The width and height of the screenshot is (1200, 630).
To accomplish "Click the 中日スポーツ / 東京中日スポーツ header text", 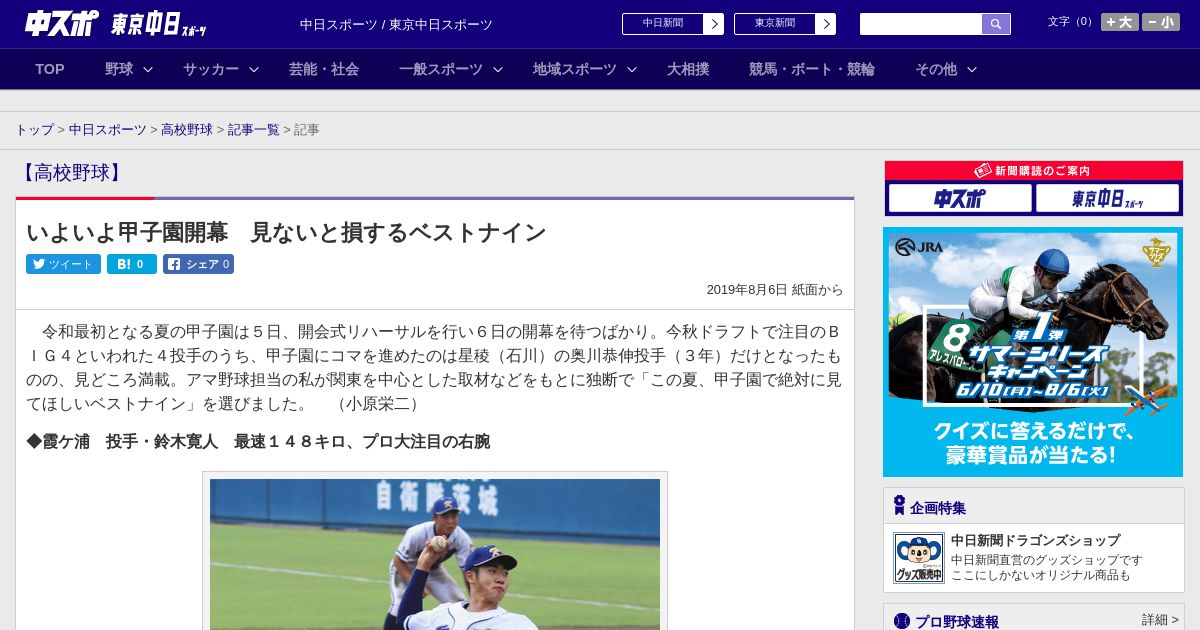I will 396,25.
